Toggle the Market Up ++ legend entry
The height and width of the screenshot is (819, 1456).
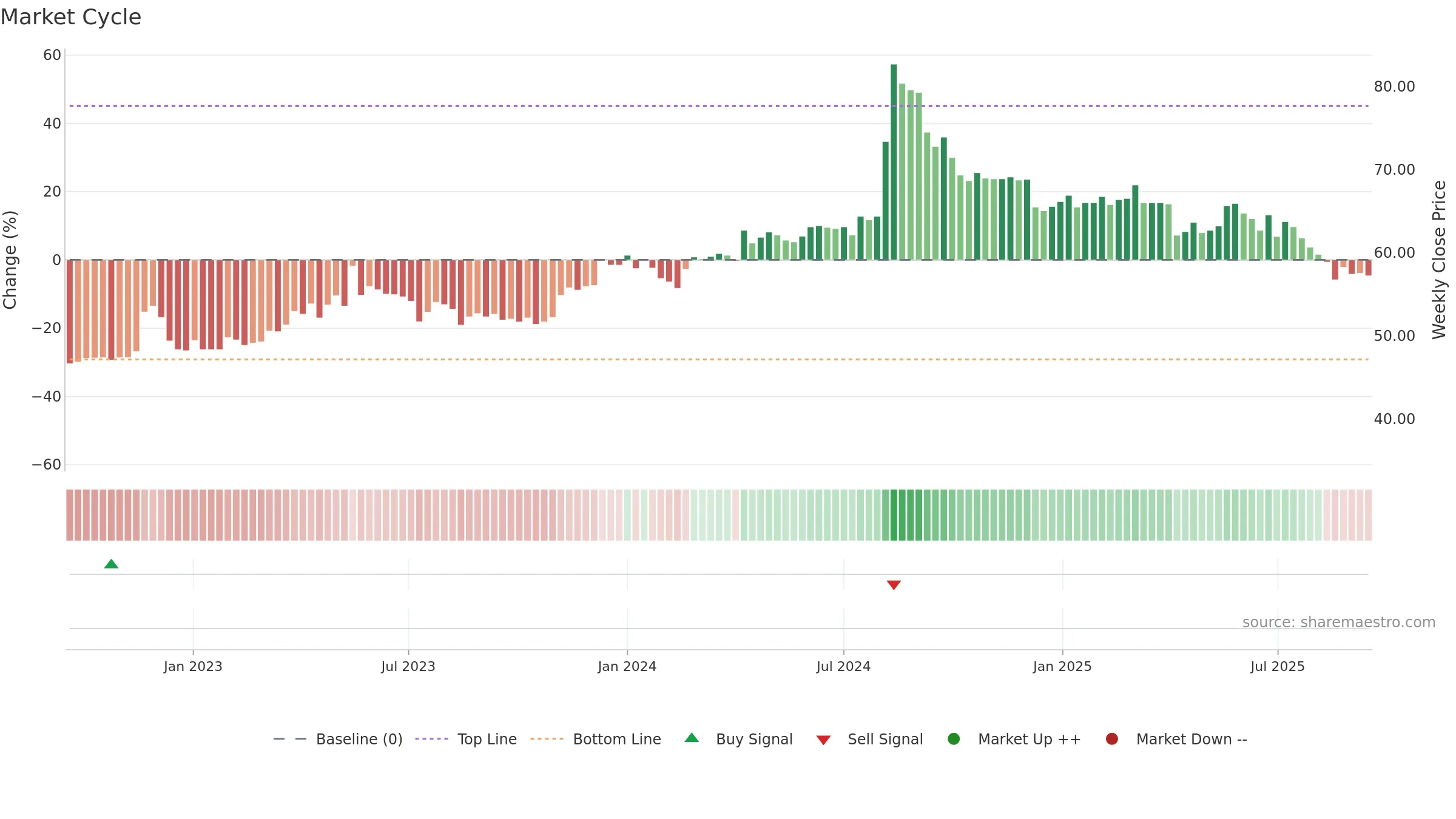[x=1014, y=739]
